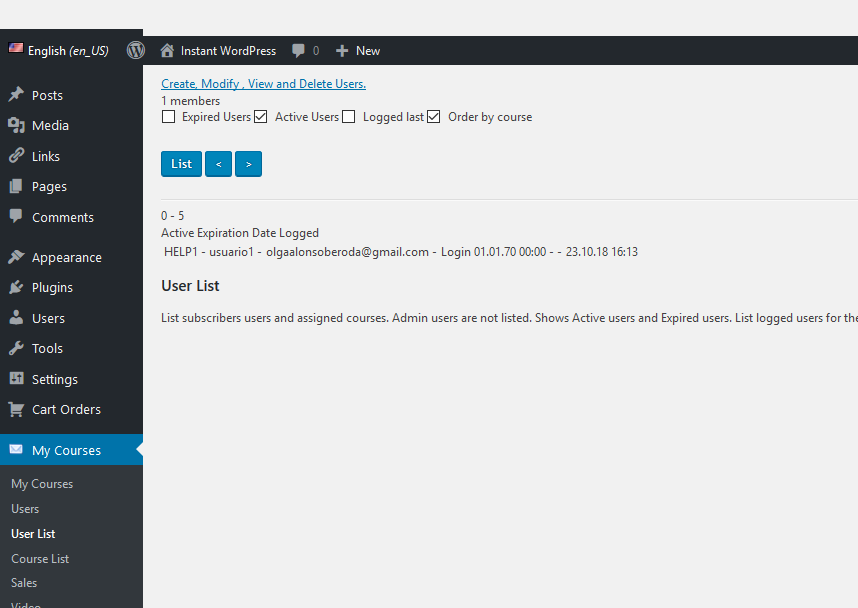
Task: Click the User List heading
Action: [x=190, y=286]
